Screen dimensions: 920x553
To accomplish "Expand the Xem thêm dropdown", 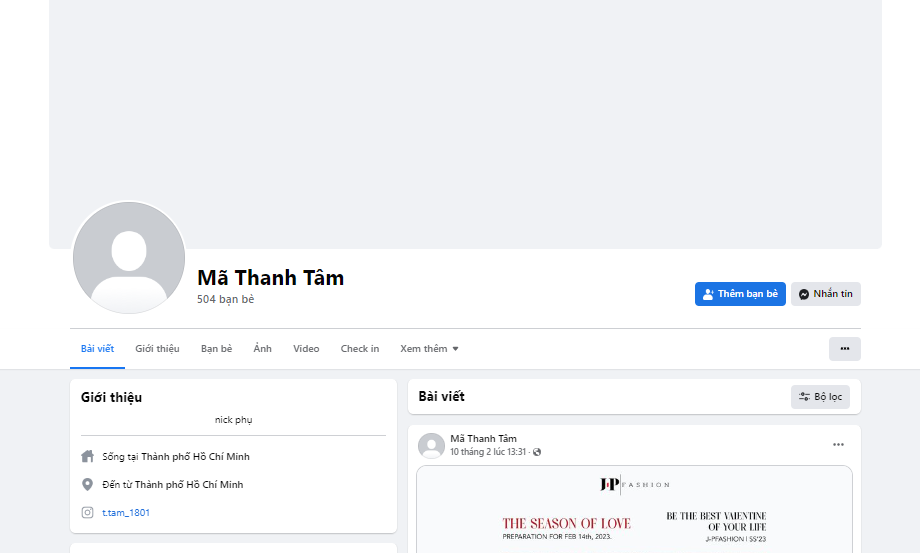I will [x=429, y=349].
